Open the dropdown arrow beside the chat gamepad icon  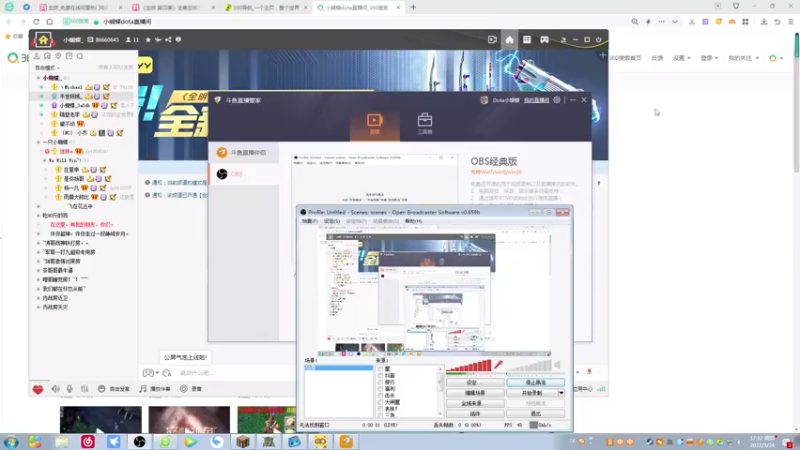157,373
